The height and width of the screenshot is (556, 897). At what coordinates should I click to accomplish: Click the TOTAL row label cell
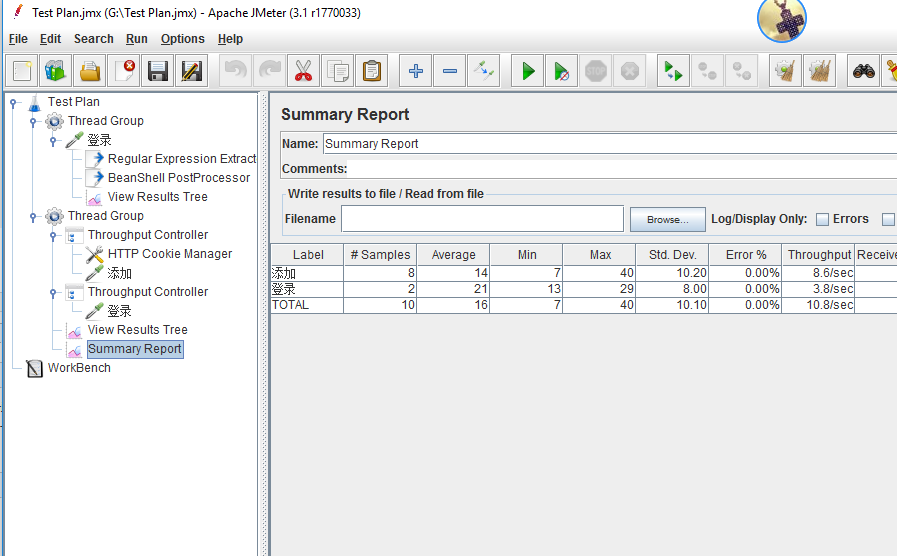coord(307,305)
